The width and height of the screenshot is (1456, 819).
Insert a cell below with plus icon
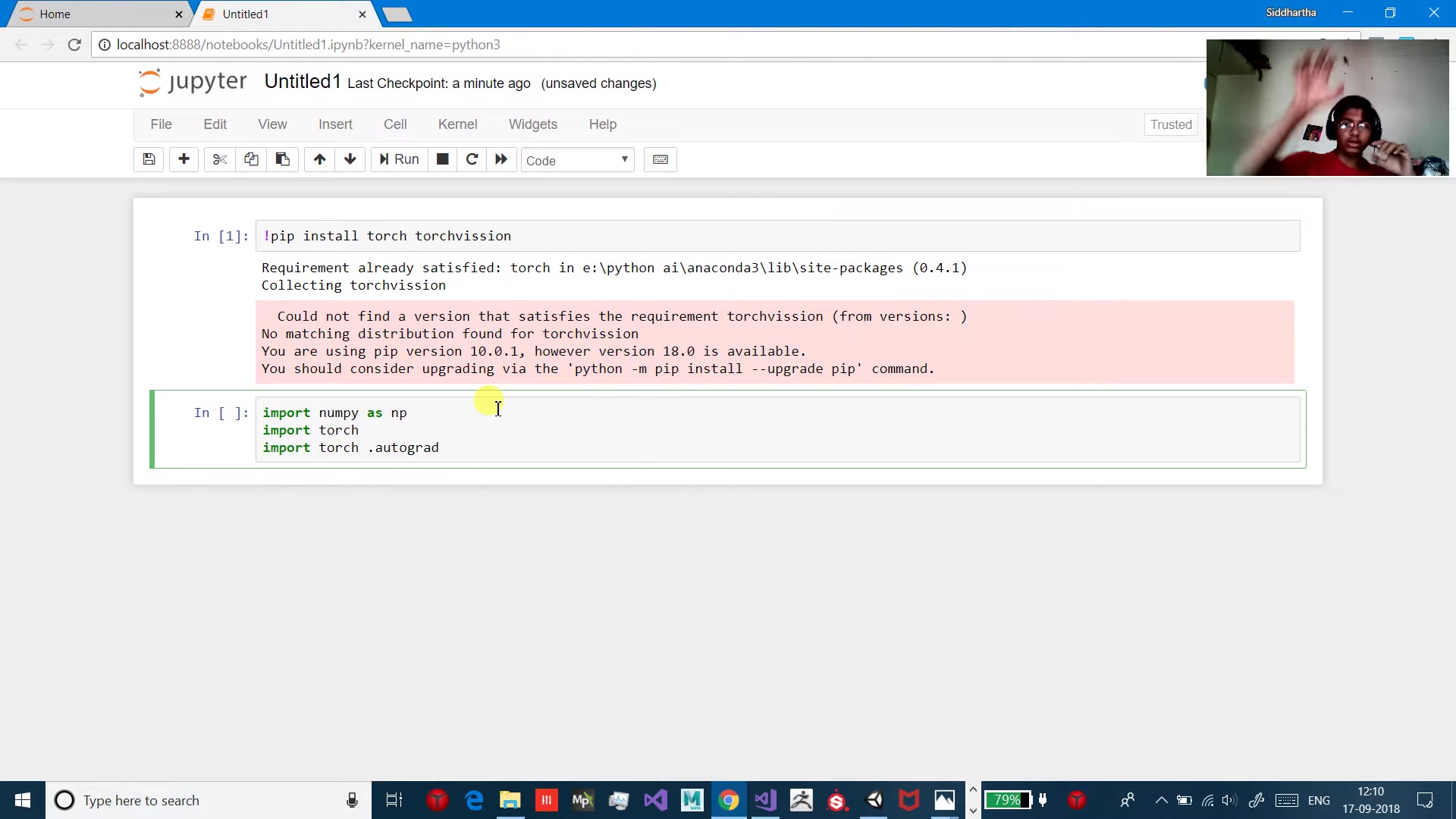point(184,159)
